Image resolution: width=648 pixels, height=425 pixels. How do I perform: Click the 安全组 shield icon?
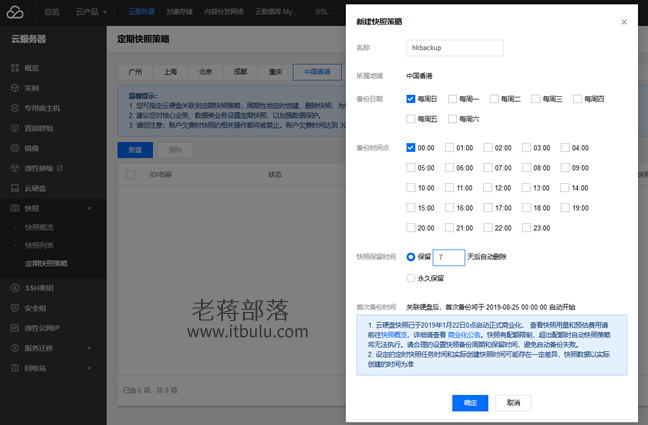(x=15, y=308)
